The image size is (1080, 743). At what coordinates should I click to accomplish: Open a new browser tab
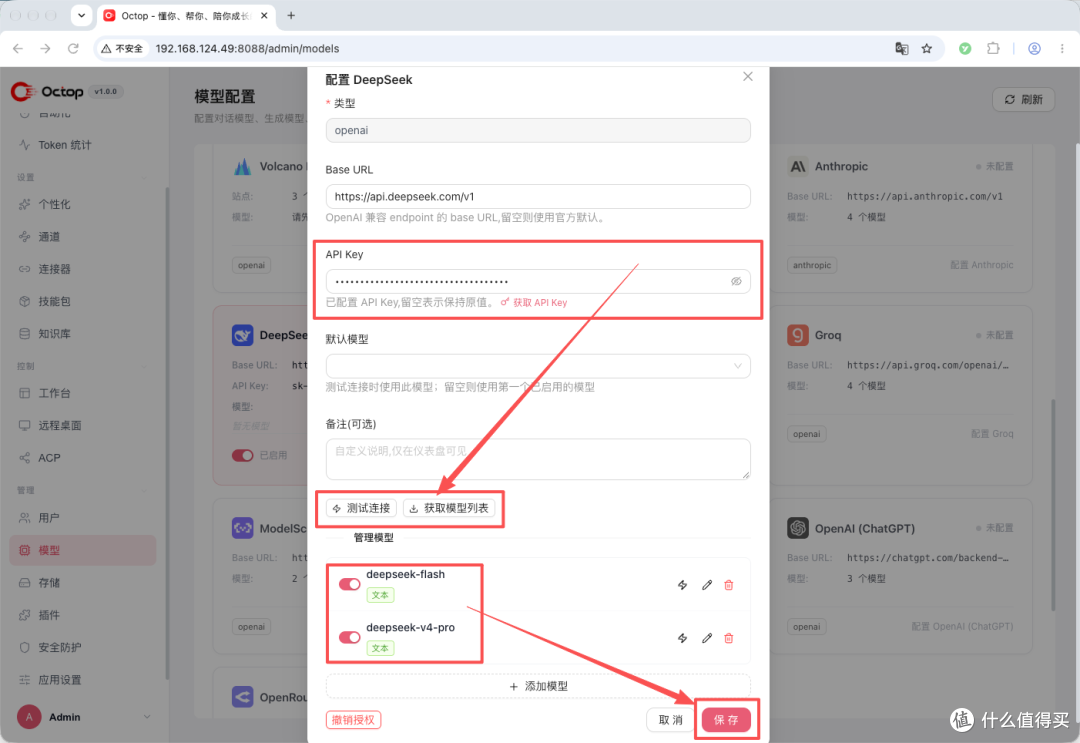click(291, 15)
